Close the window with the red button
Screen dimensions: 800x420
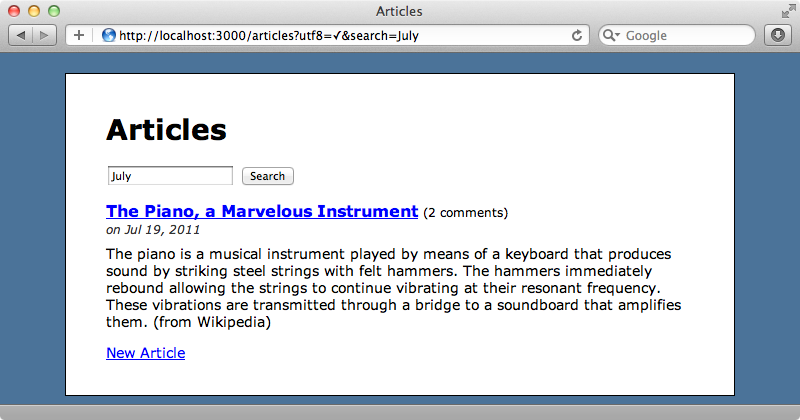tap(14, 11)
